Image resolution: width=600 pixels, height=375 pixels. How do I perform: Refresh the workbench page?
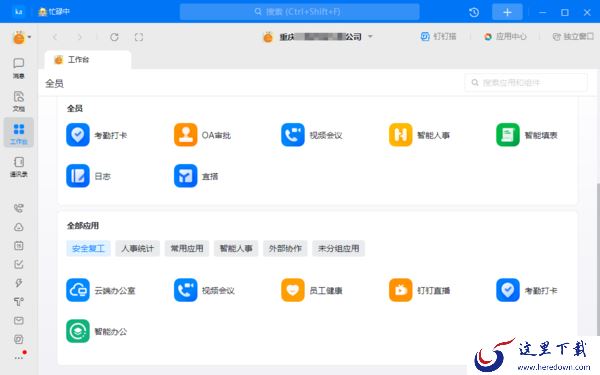[x=114, y=37]
